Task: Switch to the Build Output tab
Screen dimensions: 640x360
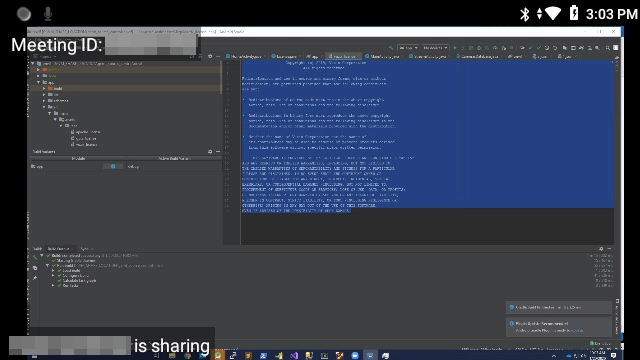Action: (59, 249)
